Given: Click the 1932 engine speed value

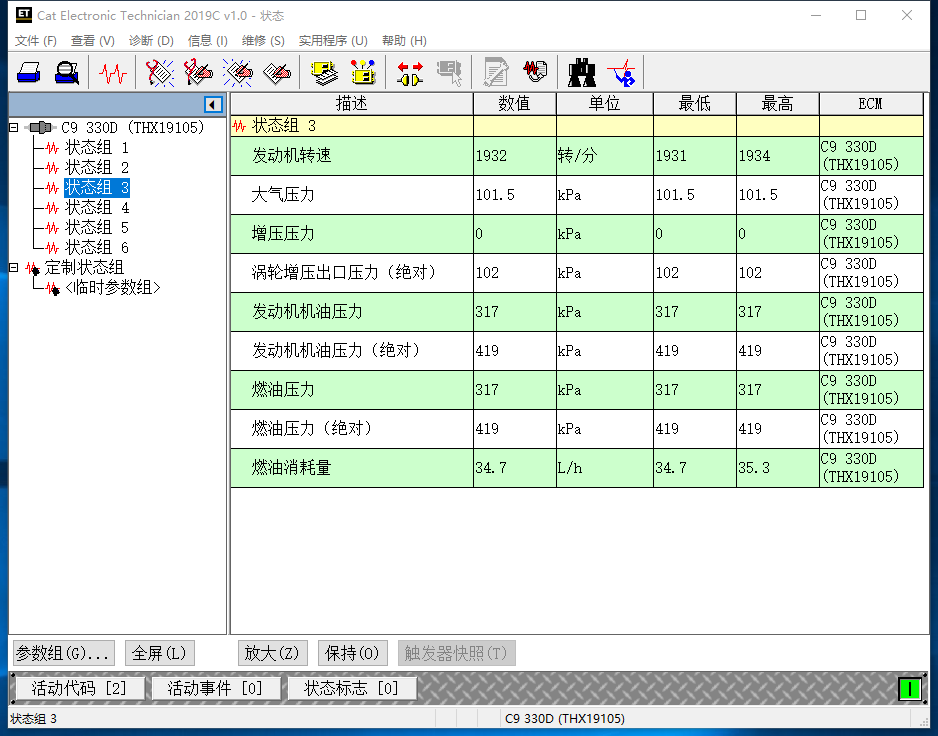Looking at the screenshot, I should pyautogui.click(x=514, y=156).
